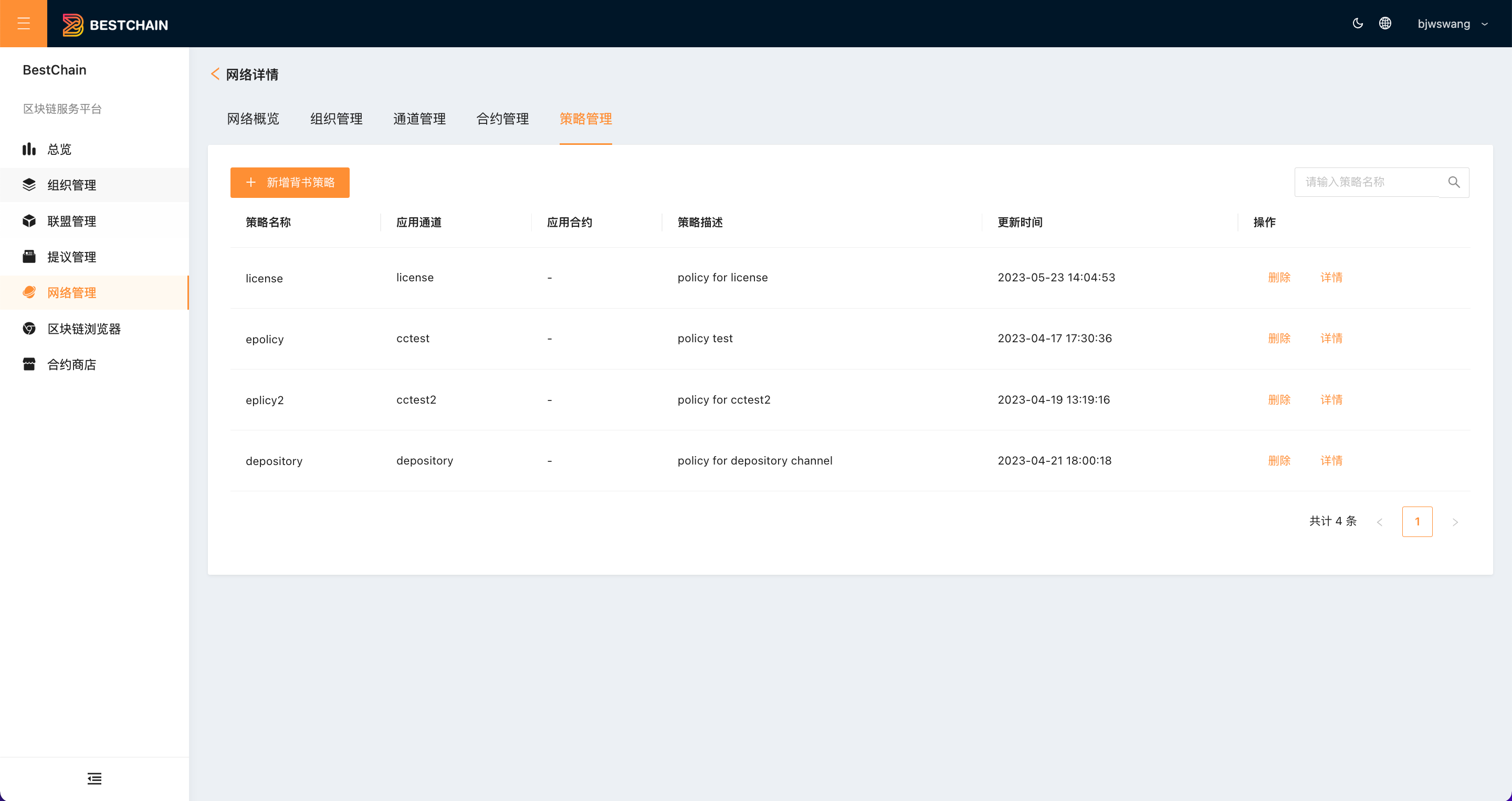Open the bjwswang user dropdown
Viewport: 1512px width, 801px height.
pos(1453,24)
